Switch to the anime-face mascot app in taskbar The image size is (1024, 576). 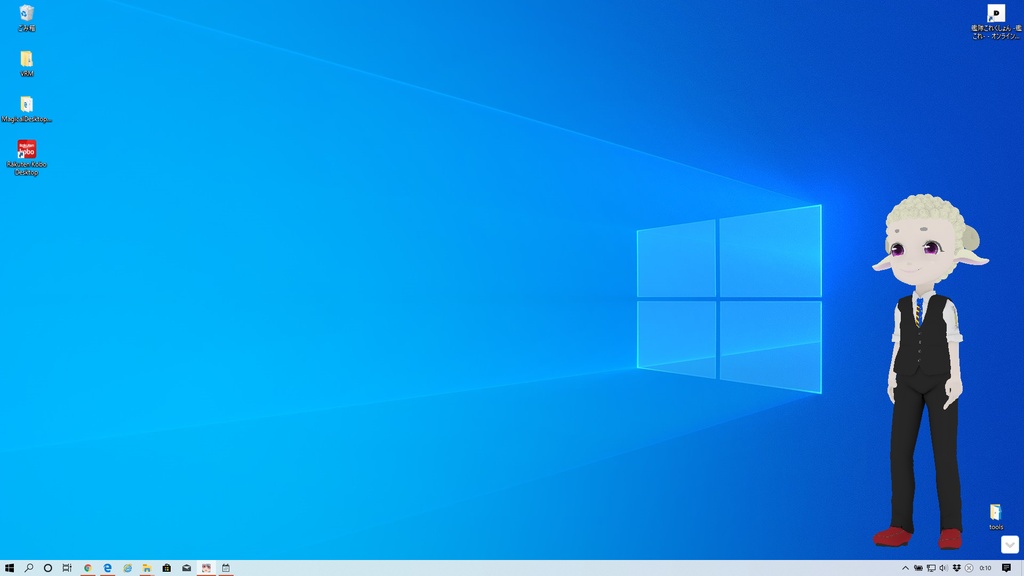(206, 568)
